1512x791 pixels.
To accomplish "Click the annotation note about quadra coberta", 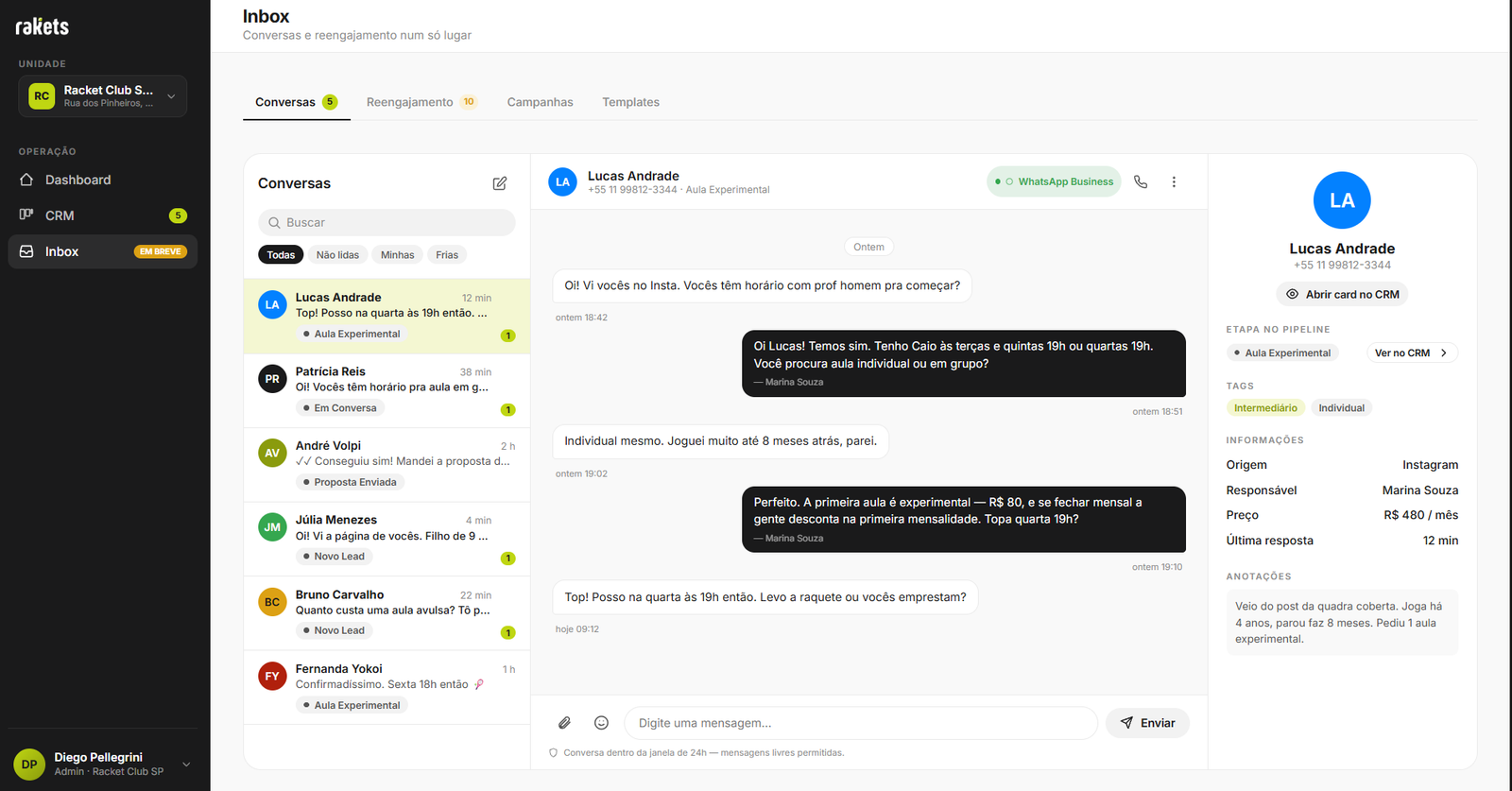I will (x=1342, y=623).
